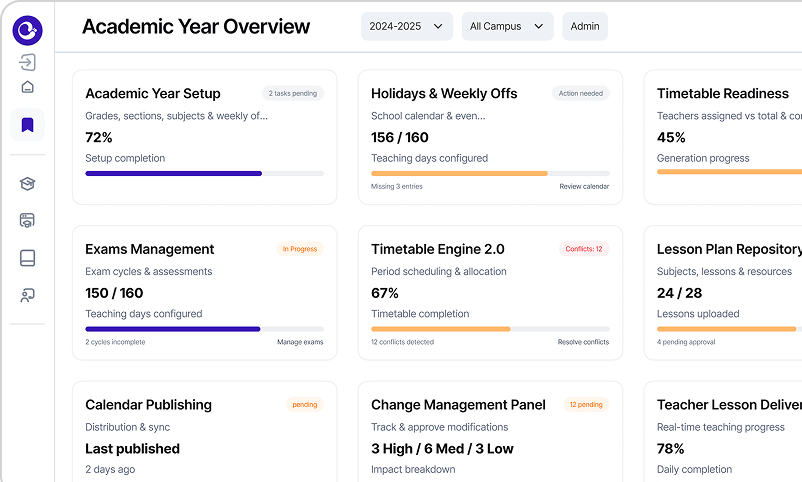
Task: Expand the All Campus dropdown
Action: click(x=507, y=26)
